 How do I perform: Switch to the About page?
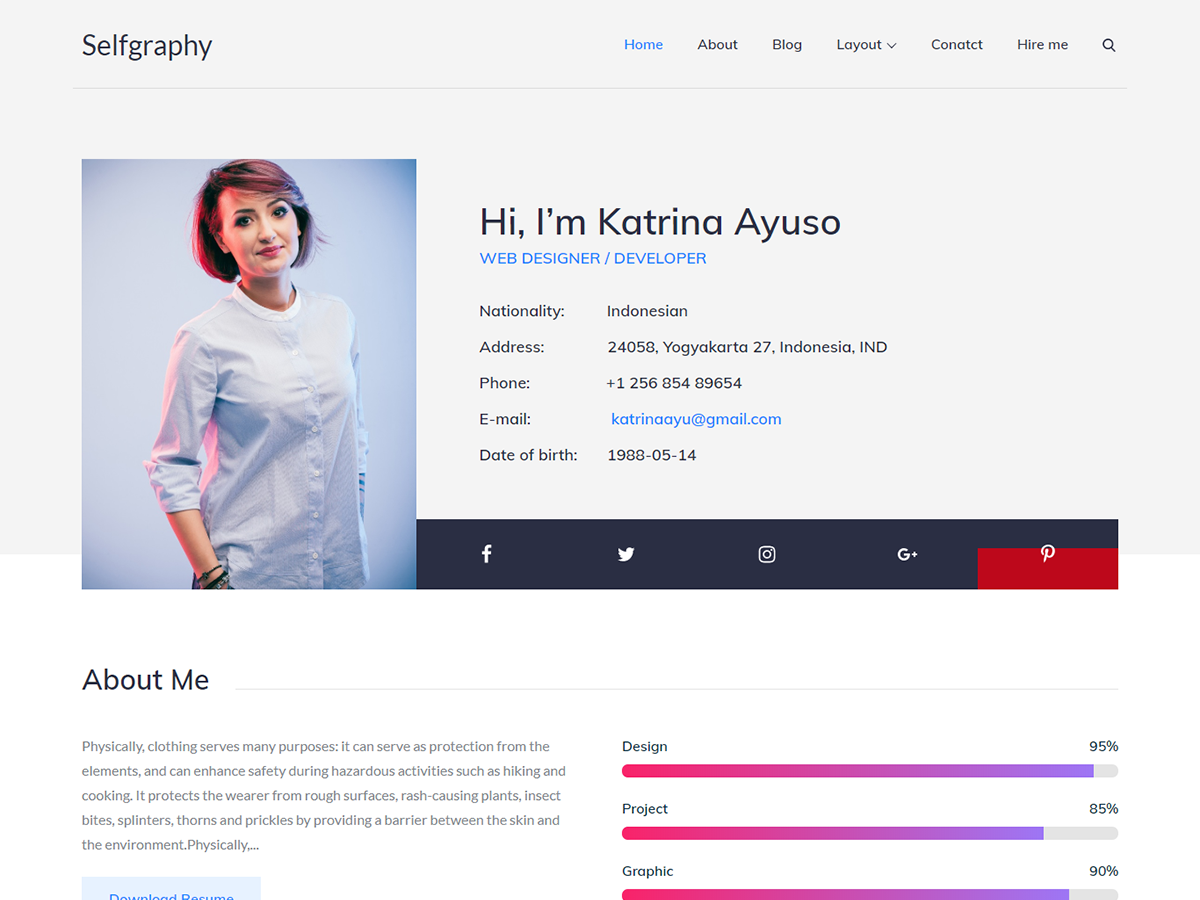(x=717, y=44)
